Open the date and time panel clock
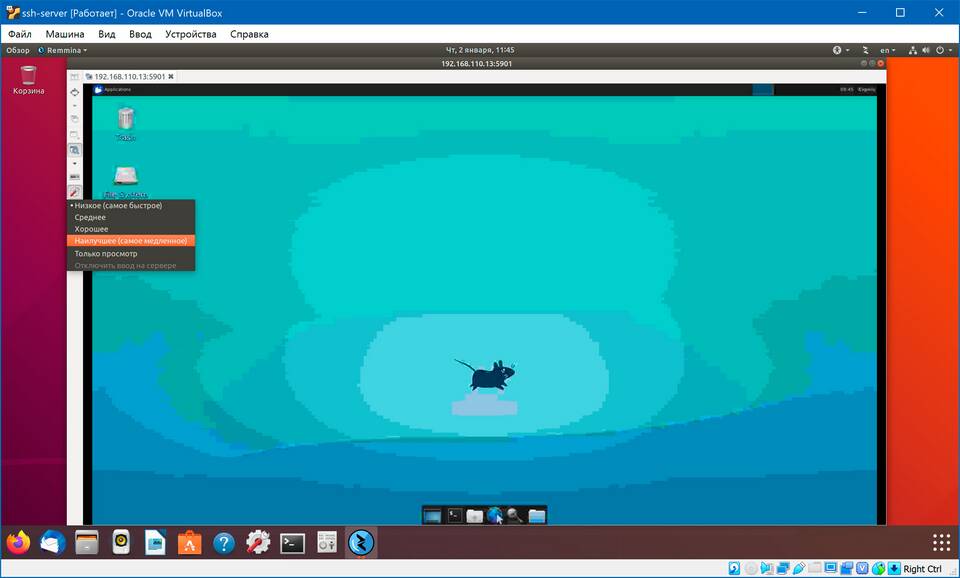This screenshot has width=960, height=578. pos(480,50)
